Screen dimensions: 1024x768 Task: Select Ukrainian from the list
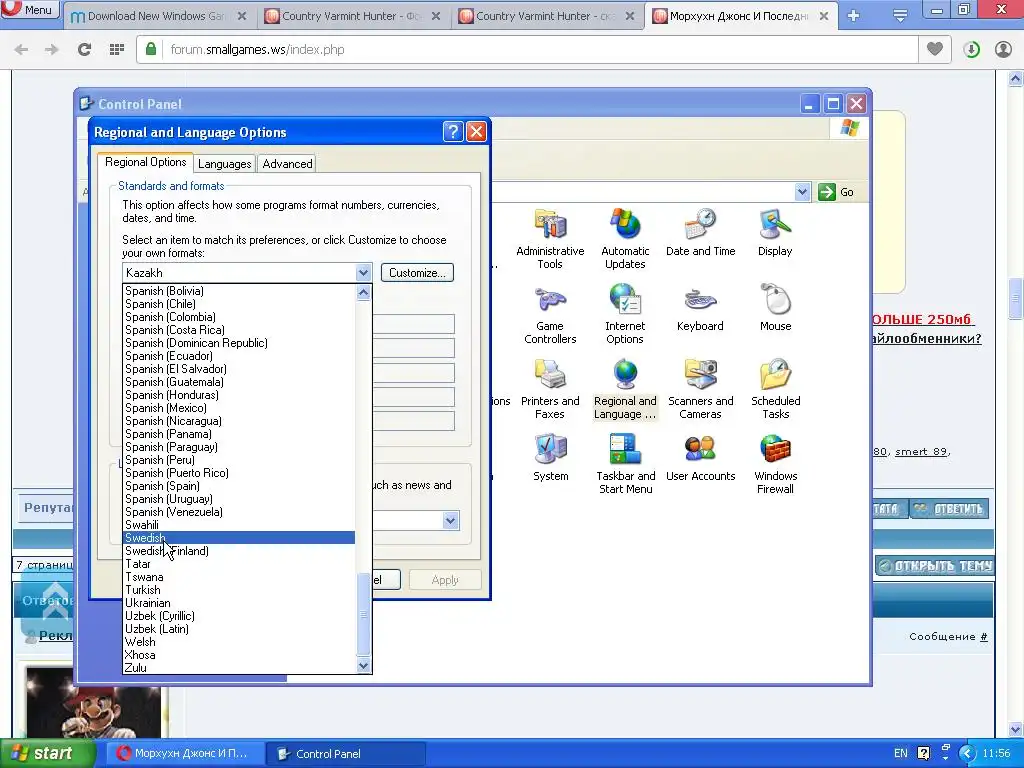239,603
